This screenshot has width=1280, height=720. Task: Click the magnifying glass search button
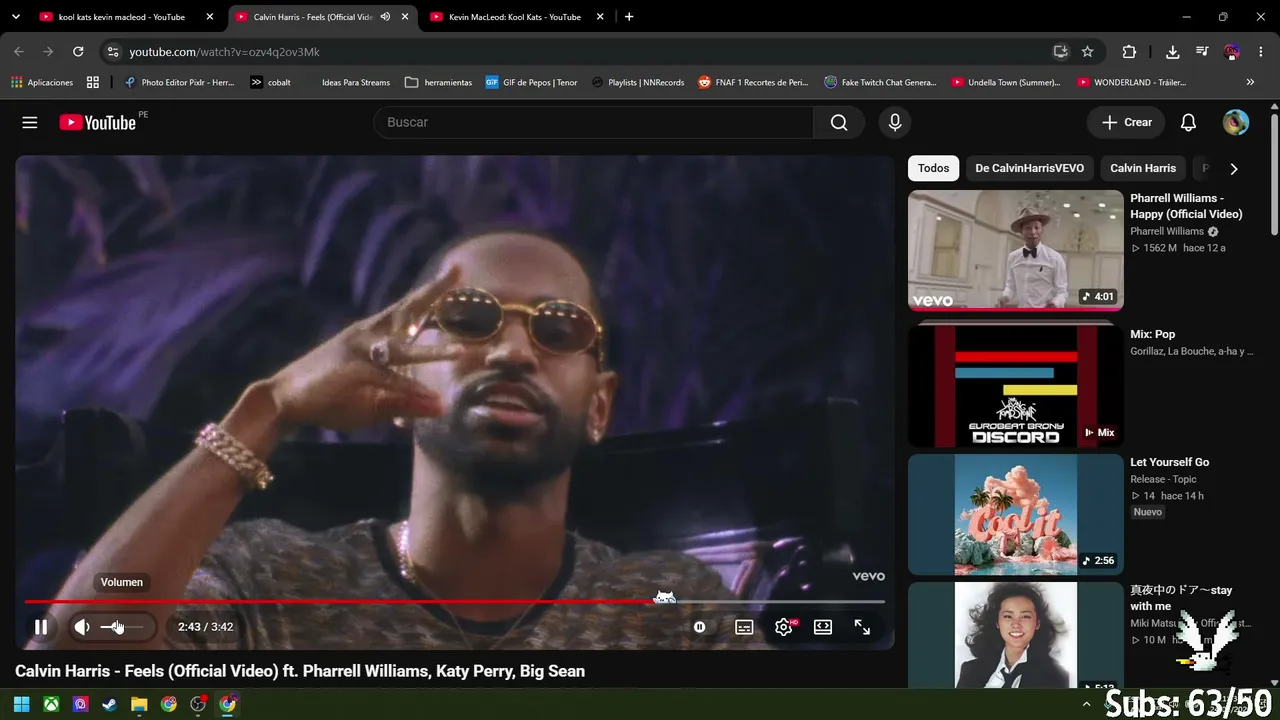(839, 122)
